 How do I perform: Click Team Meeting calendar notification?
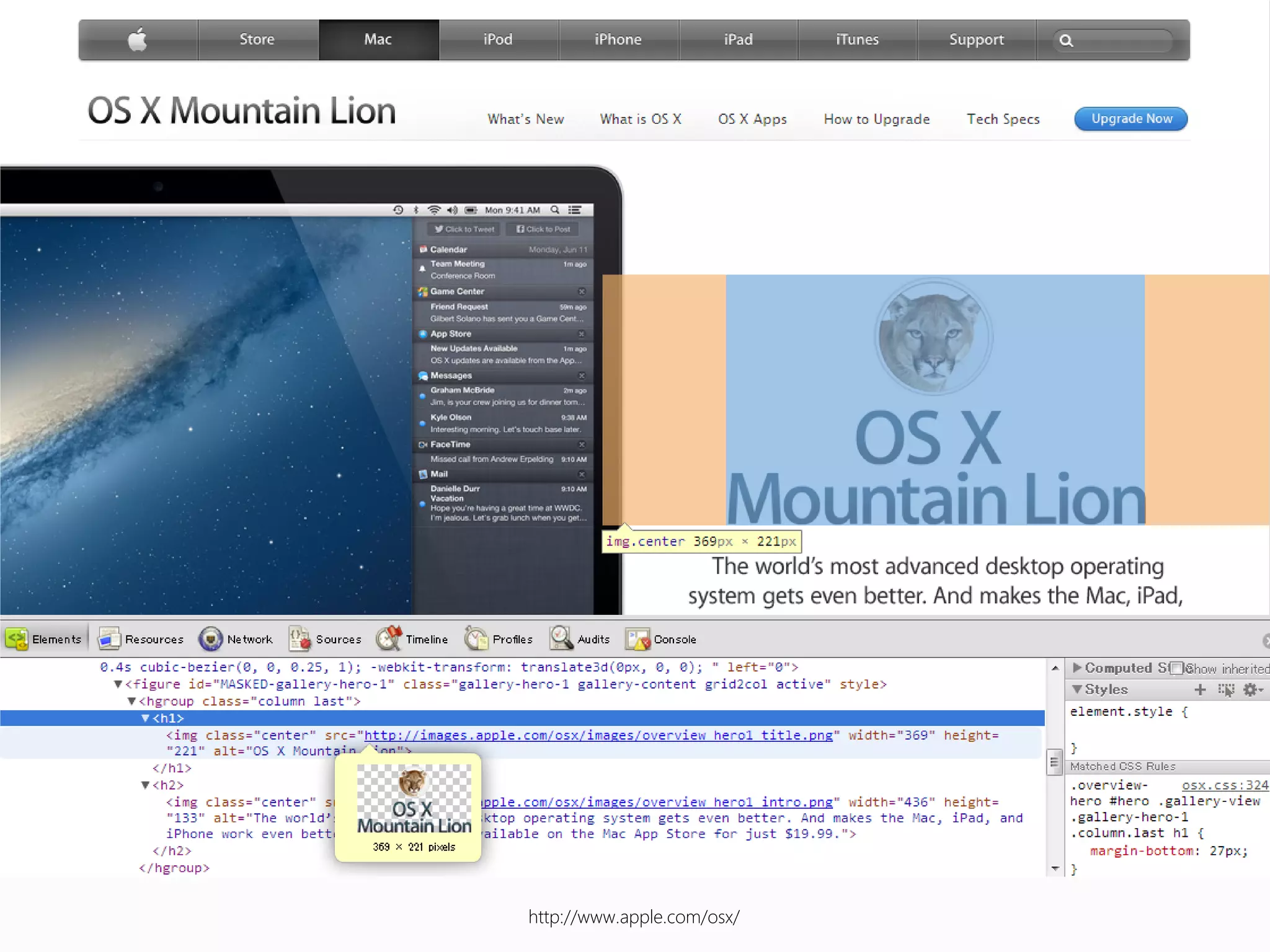click(x=503, y=270)
